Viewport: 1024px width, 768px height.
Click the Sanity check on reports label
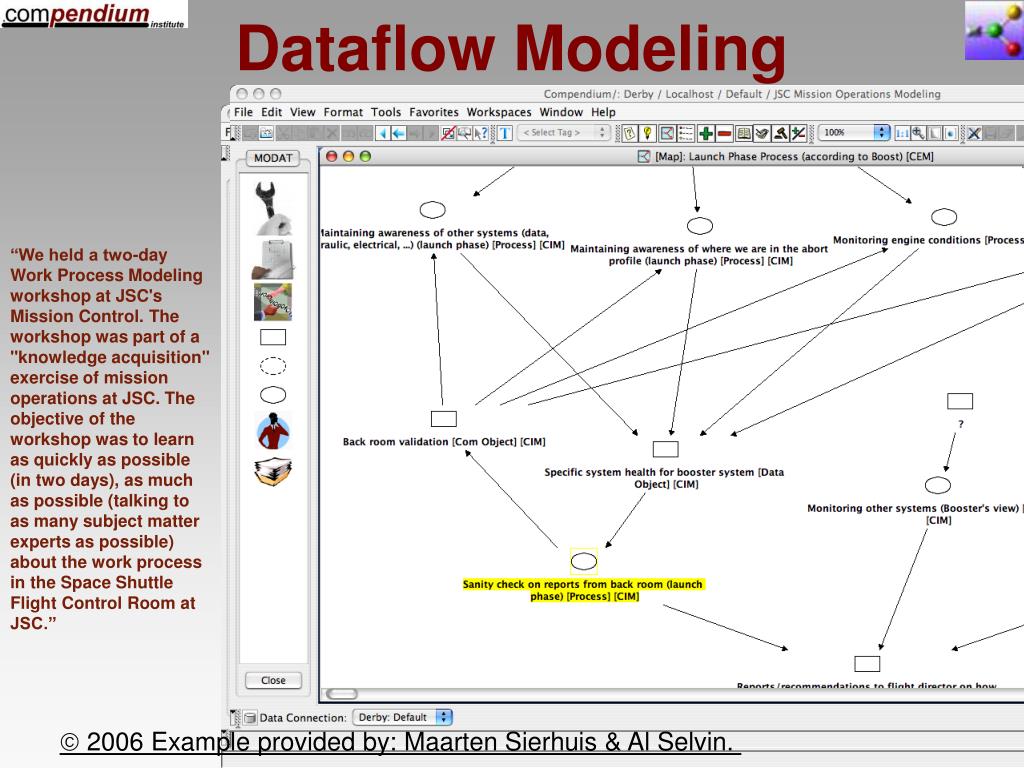click(x=583, y=590)
